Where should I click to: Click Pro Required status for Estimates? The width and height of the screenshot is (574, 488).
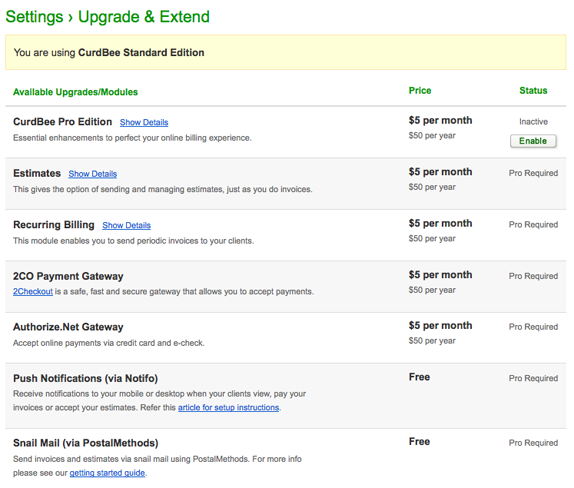point(533,173)
